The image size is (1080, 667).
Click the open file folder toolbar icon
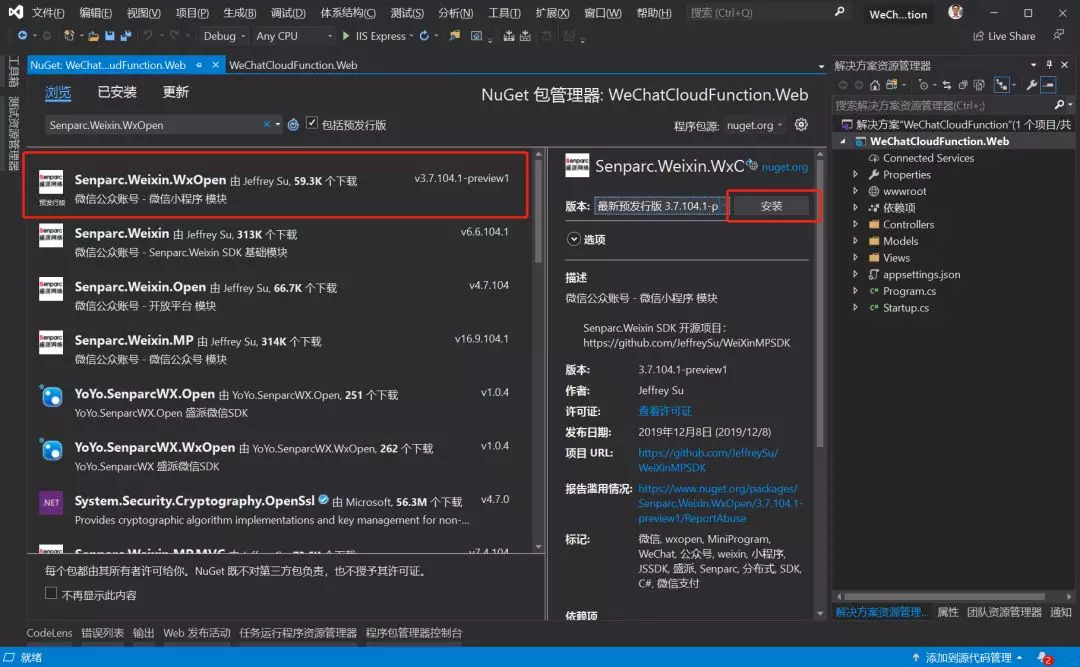[x=93, y=36]
